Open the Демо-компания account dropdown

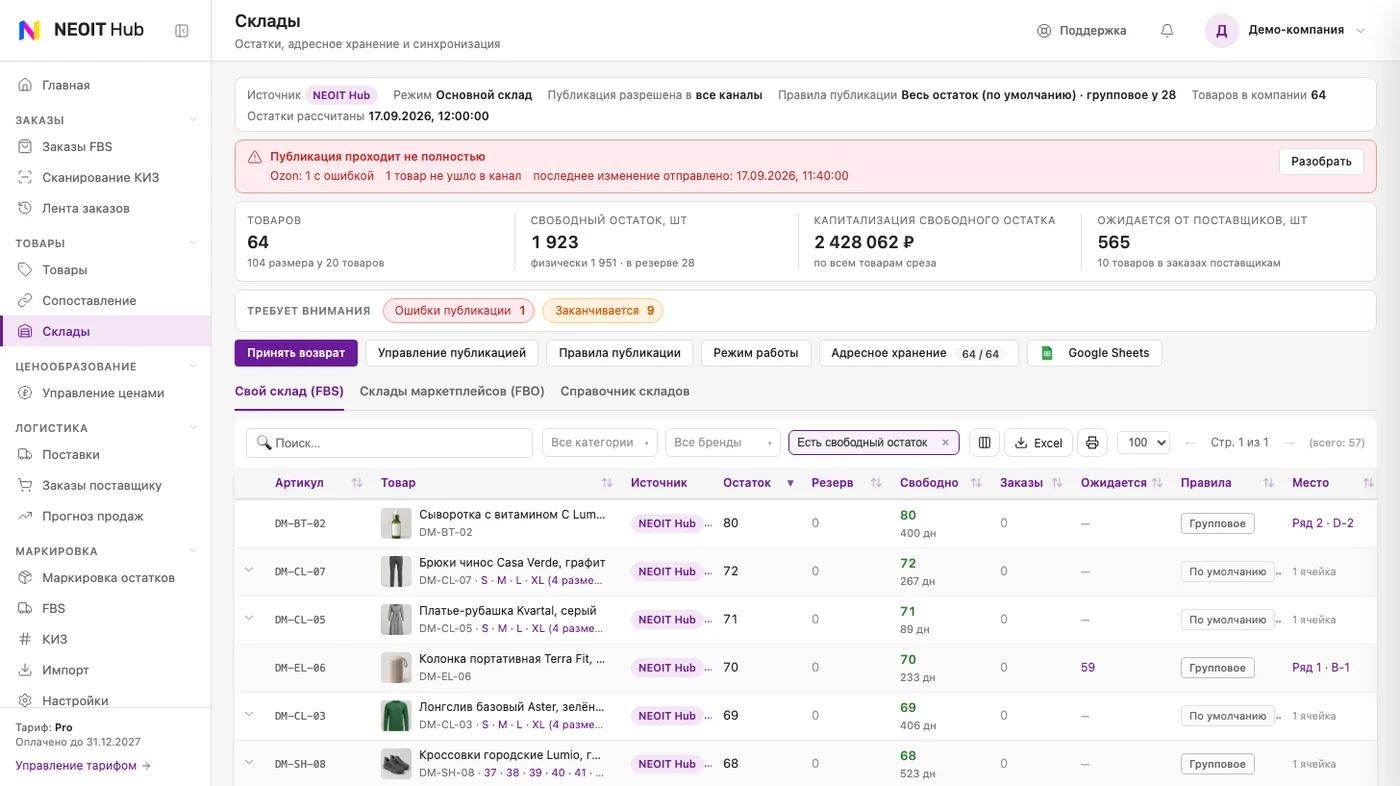1285,30
